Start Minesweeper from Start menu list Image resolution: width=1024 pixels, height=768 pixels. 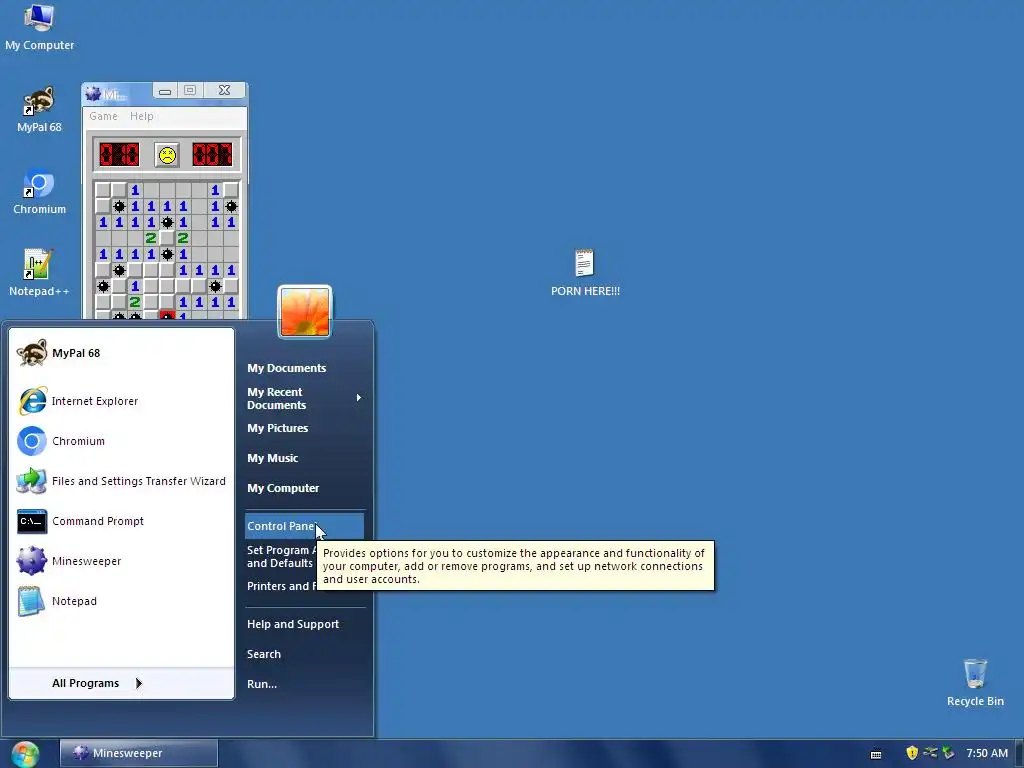point(121,561)
